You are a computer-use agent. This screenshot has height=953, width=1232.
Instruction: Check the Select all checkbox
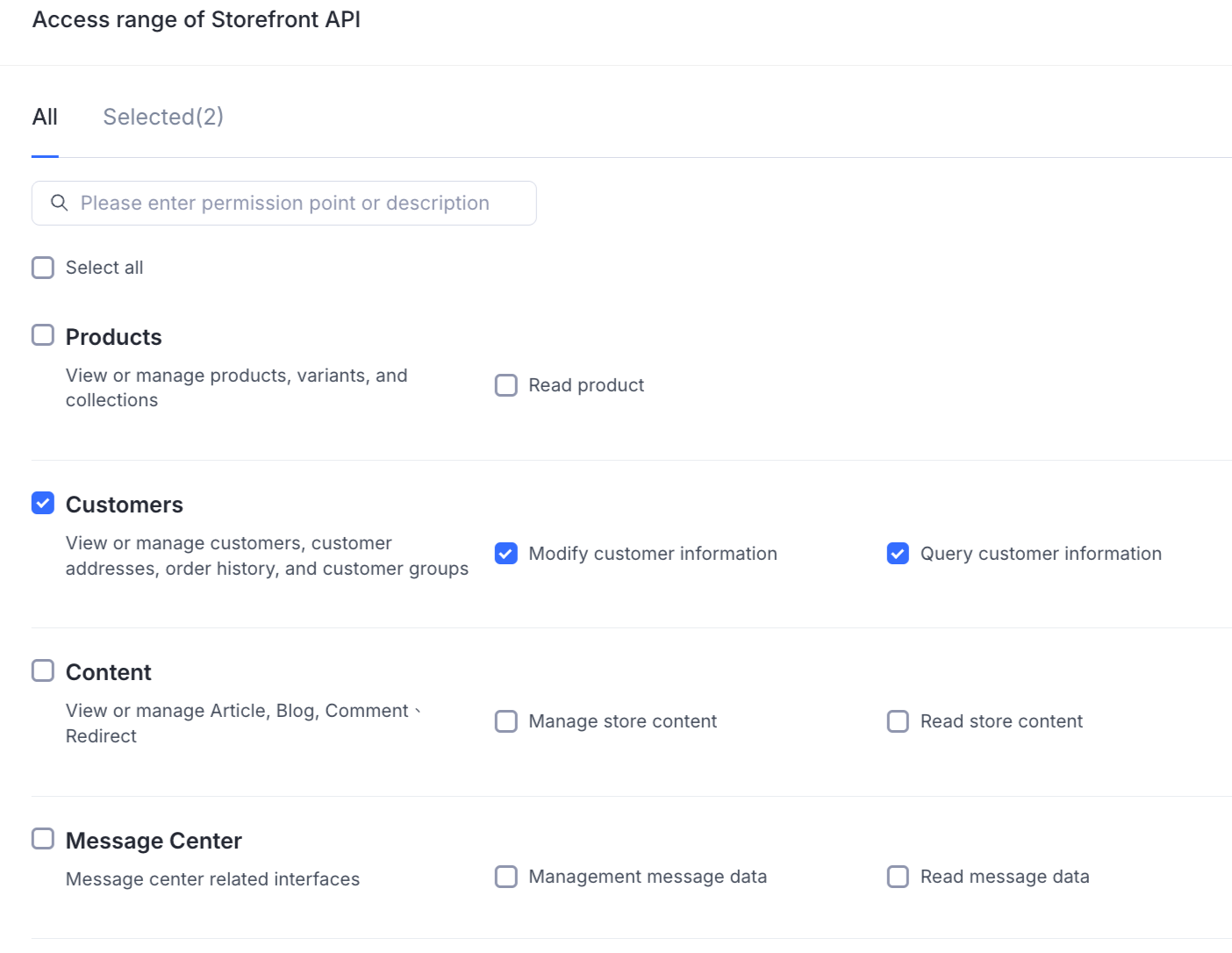click(x=43, y=268)
